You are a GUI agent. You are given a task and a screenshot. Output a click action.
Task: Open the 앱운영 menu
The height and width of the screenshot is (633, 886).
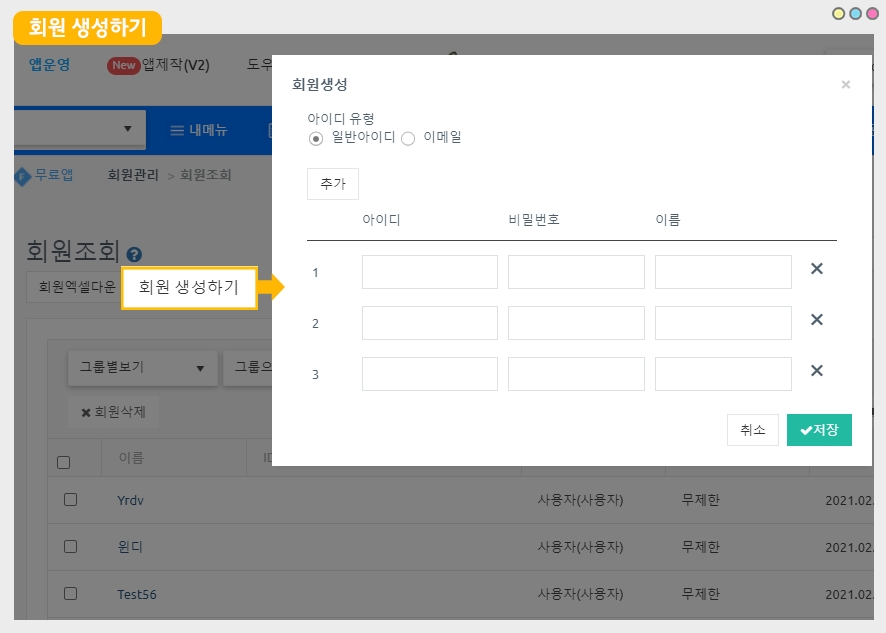click(x=49, y=65)
